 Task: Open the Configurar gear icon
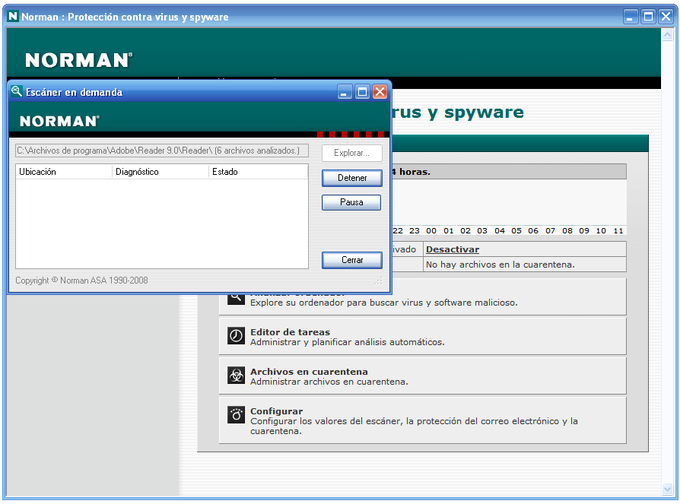[x=236, y=415]
